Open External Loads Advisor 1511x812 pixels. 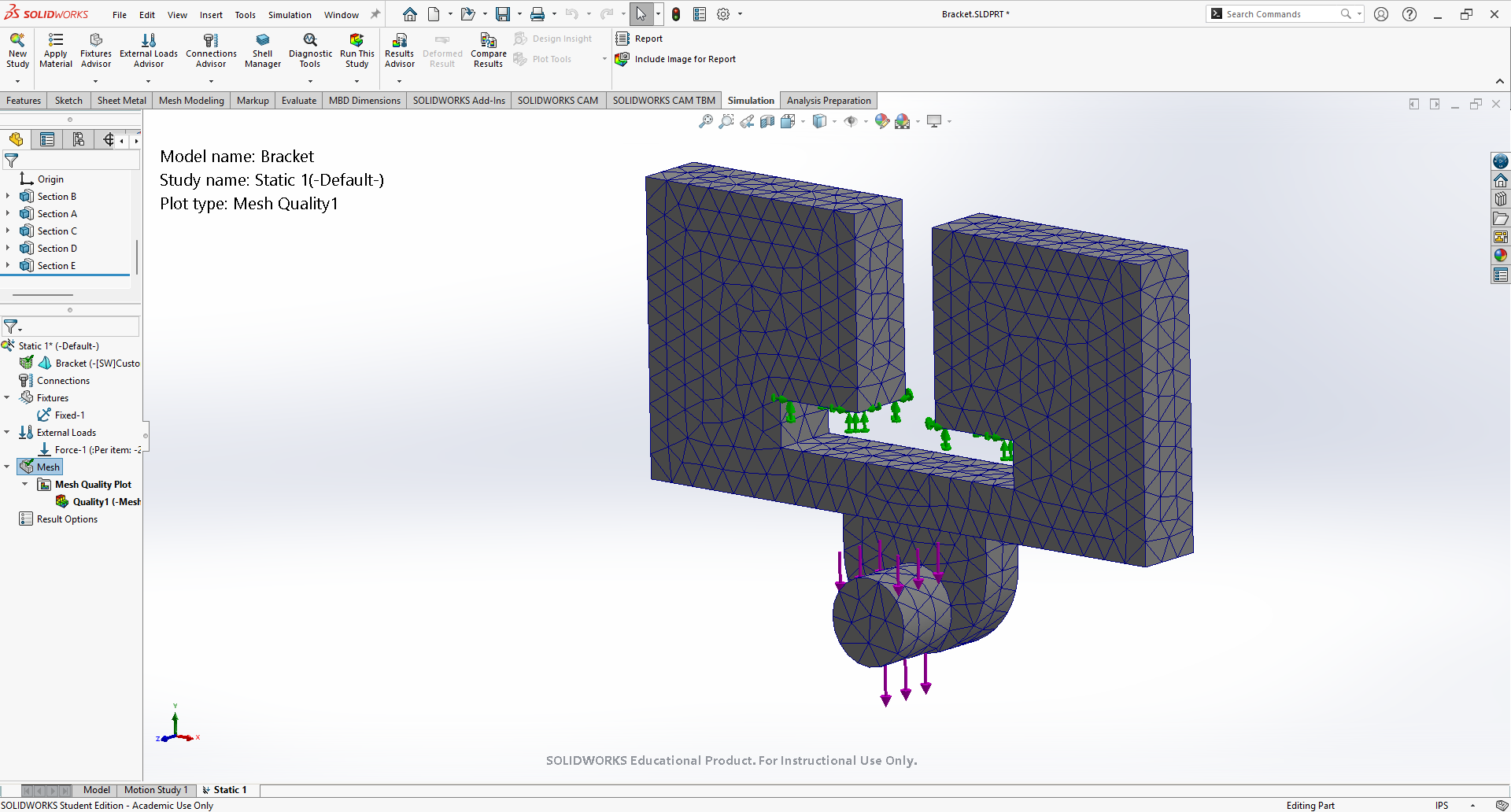149,50
